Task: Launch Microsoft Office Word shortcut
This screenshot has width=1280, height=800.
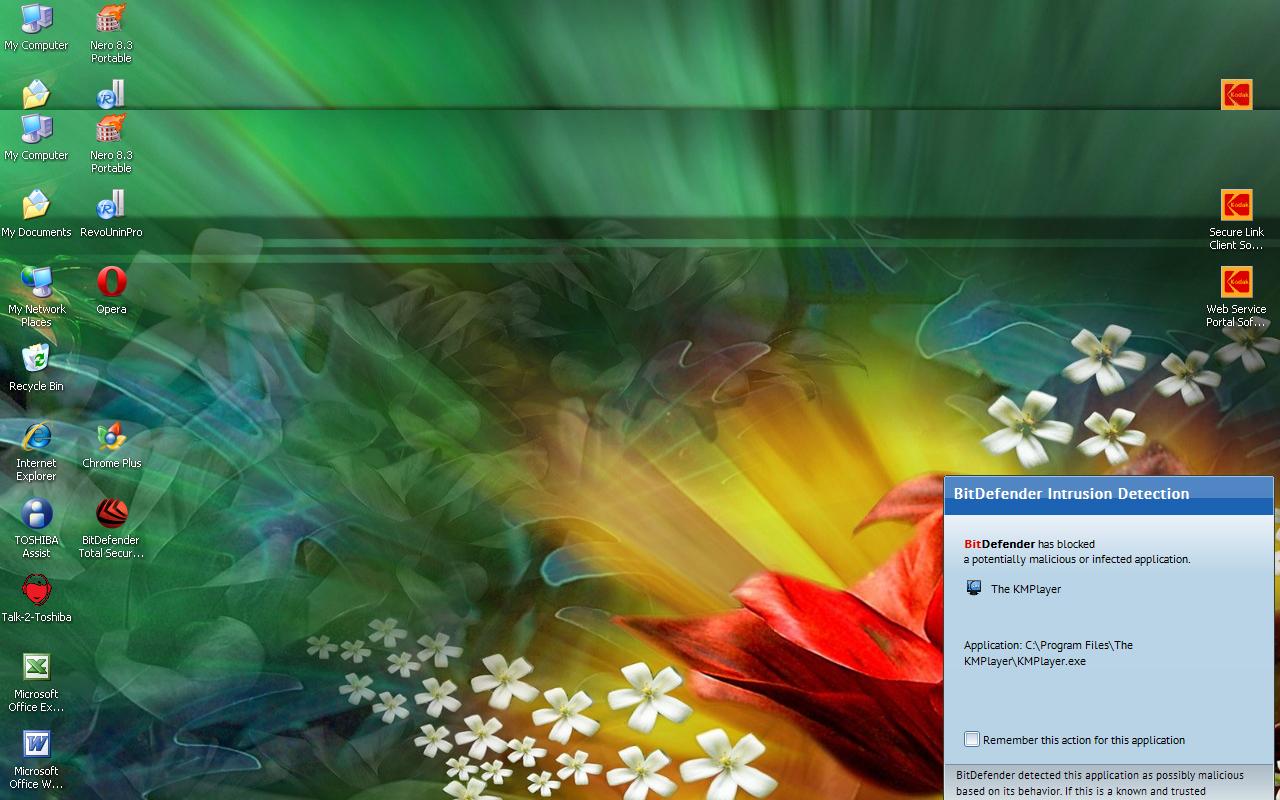Action: [x=36, y=760]
